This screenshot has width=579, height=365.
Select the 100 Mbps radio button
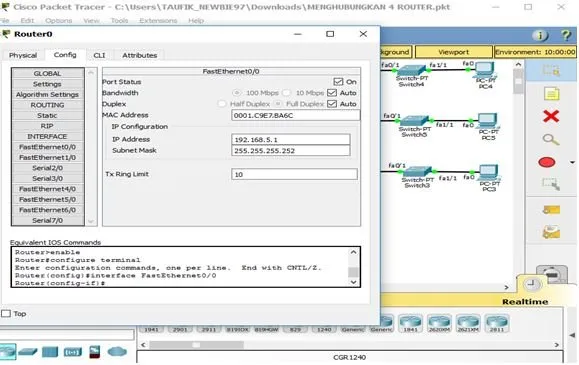(x=237, y=93)
